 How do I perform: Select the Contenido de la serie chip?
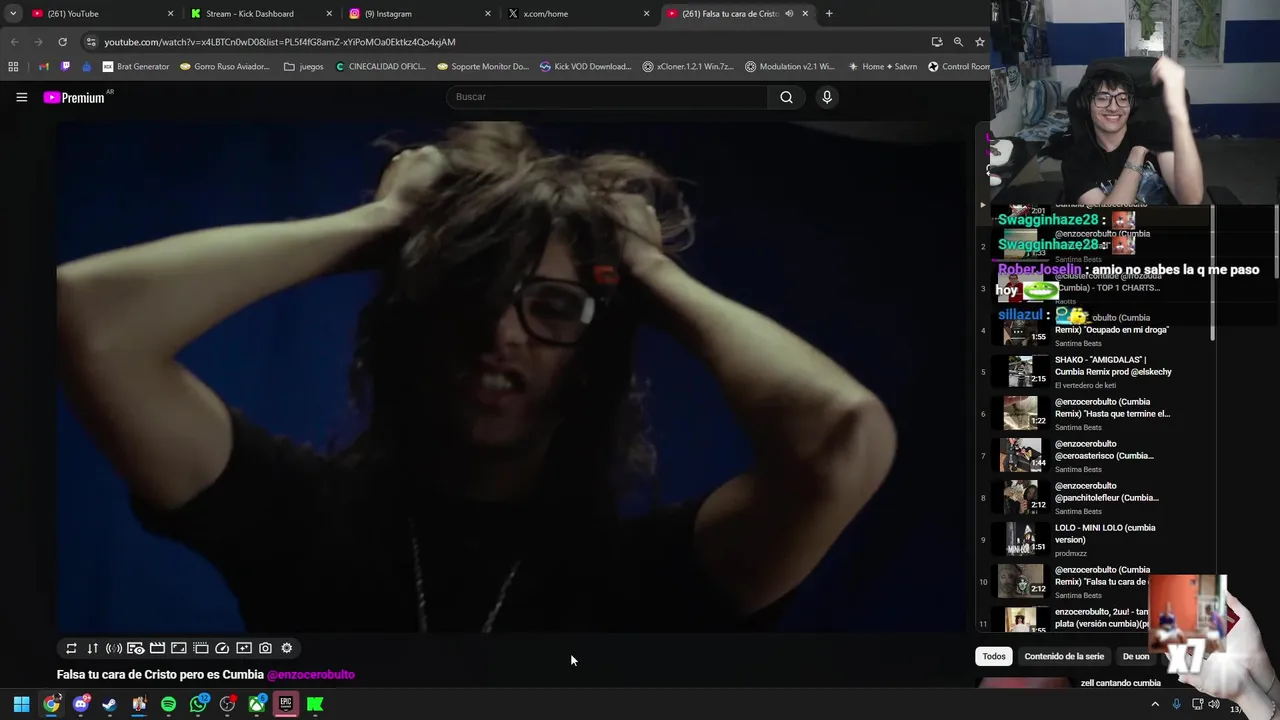point(1064,656)
